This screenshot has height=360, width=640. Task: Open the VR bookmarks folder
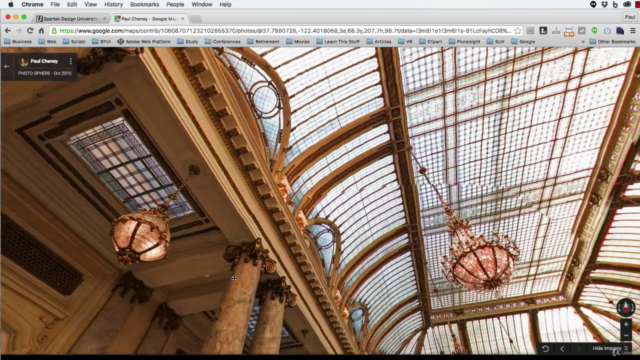tap(405, 42)
